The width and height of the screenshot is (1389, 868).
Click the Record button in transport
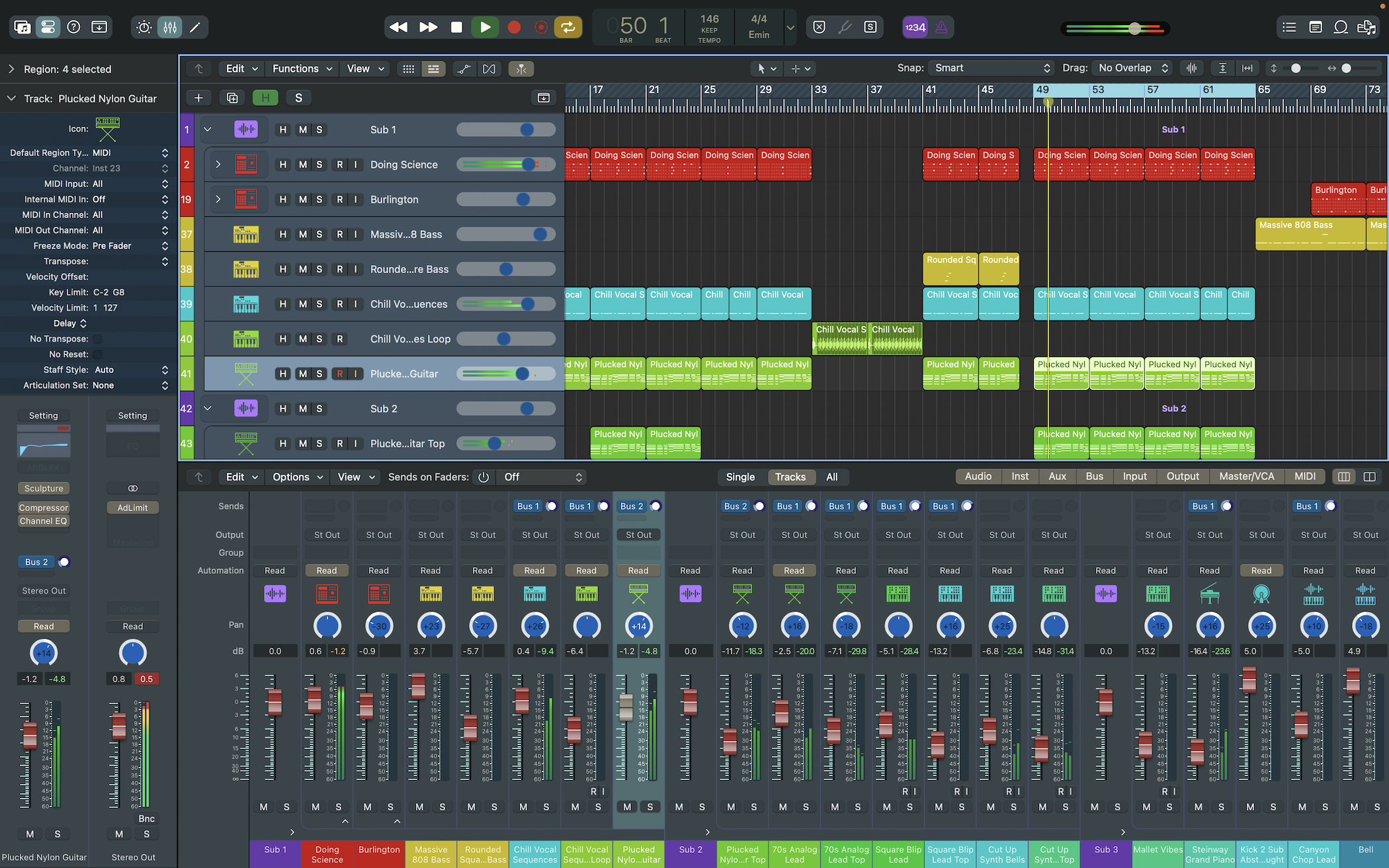tap(514, 27)
